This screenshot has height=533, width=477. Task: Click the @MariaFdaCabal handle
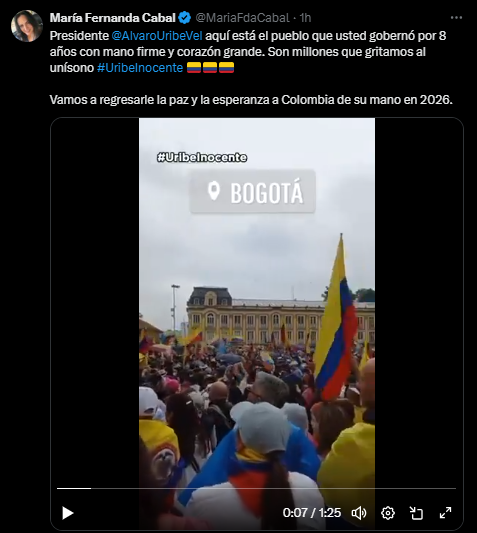point(242,18)
